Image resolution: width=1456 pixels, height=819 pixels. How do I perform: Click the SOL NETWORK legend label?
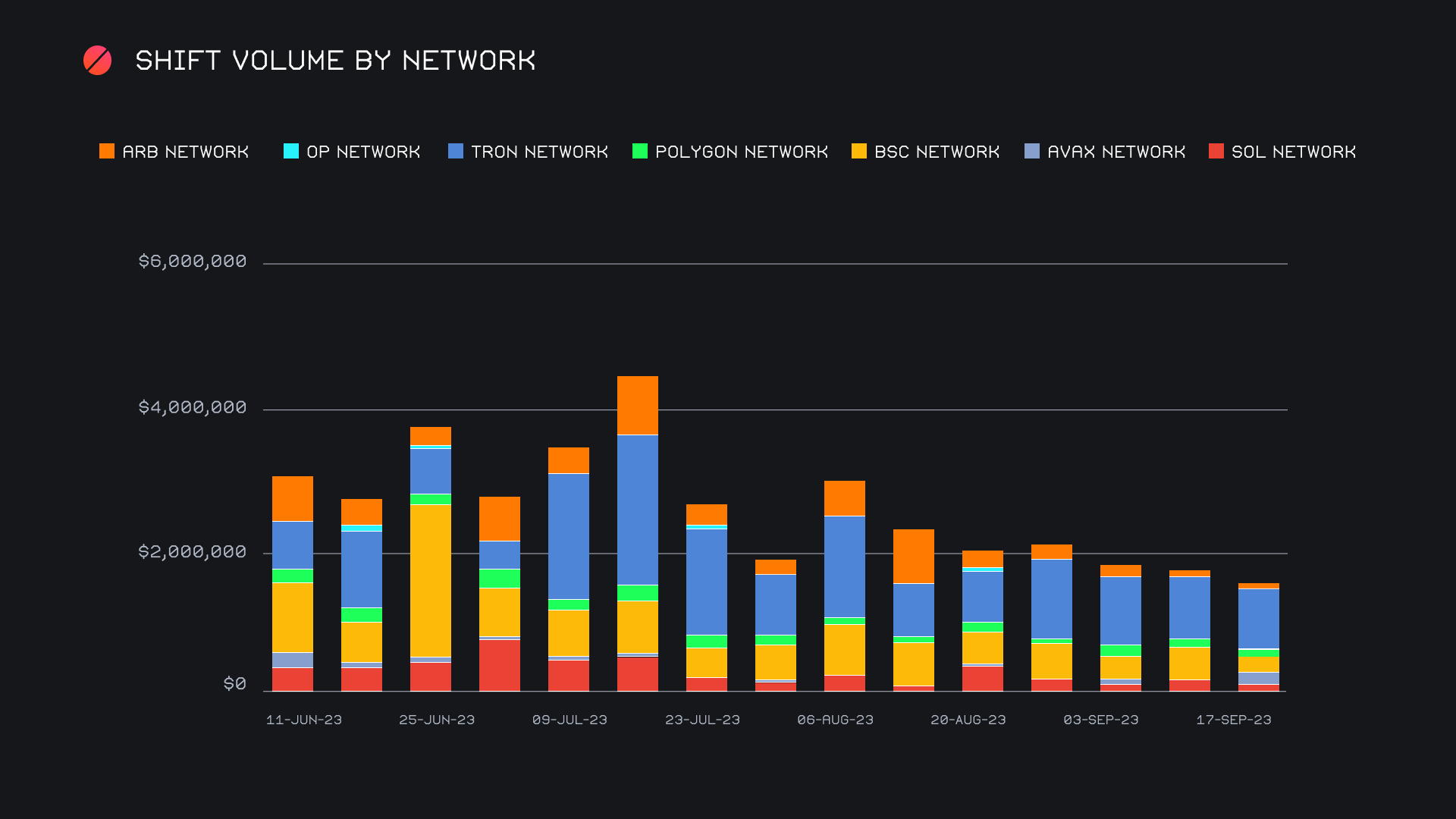pyautogui.click(x=1294, y=152)
